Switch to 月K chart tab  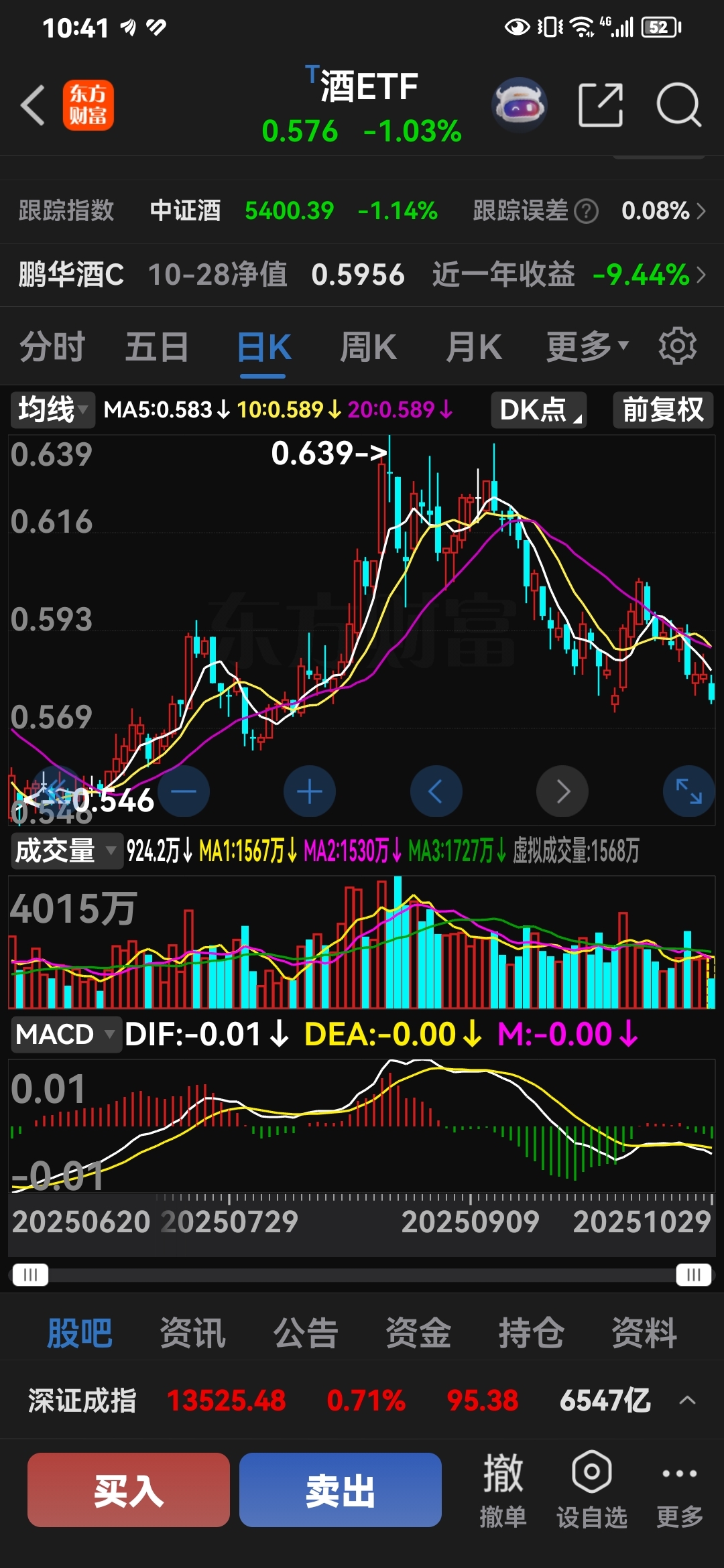(x=474, y=347)
